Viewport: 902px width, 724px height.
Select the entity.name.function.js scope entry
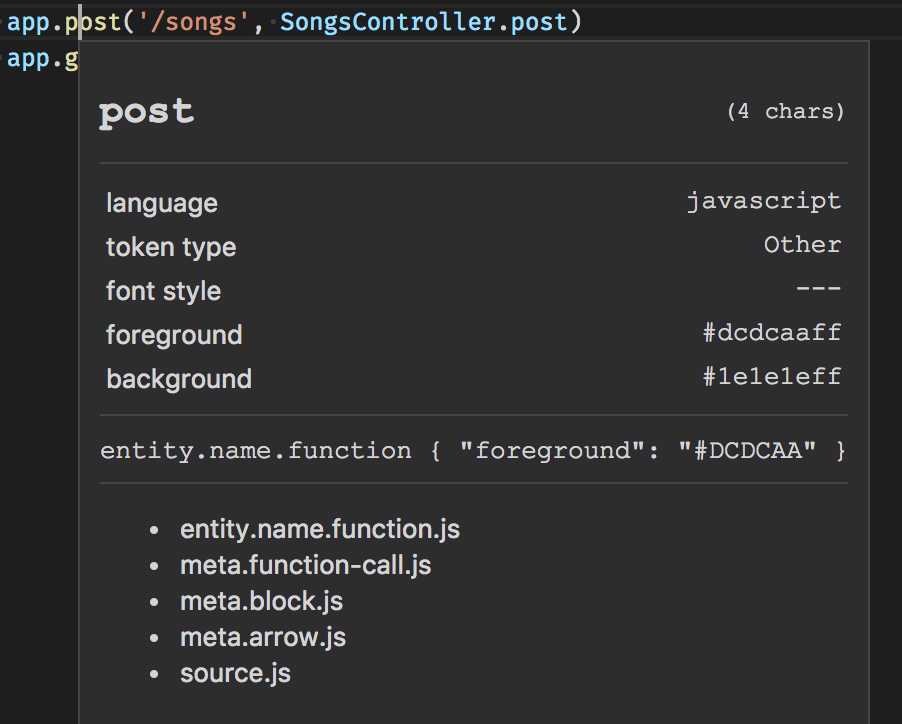click(x=320, y=529)
